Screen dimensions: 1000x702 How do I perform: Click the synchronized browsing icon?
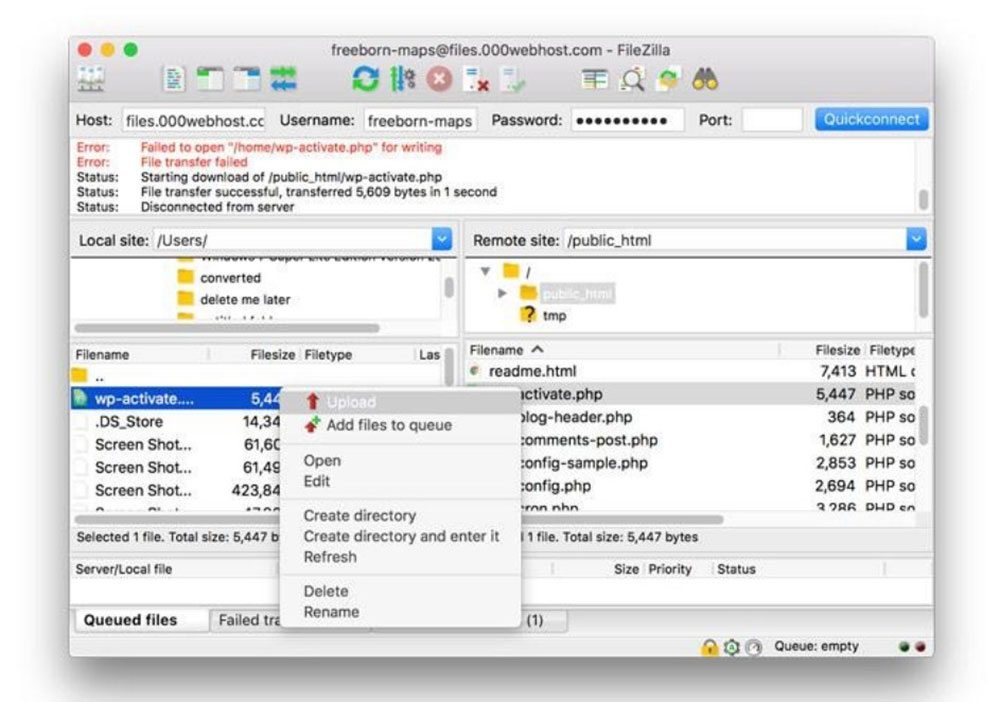668,80
